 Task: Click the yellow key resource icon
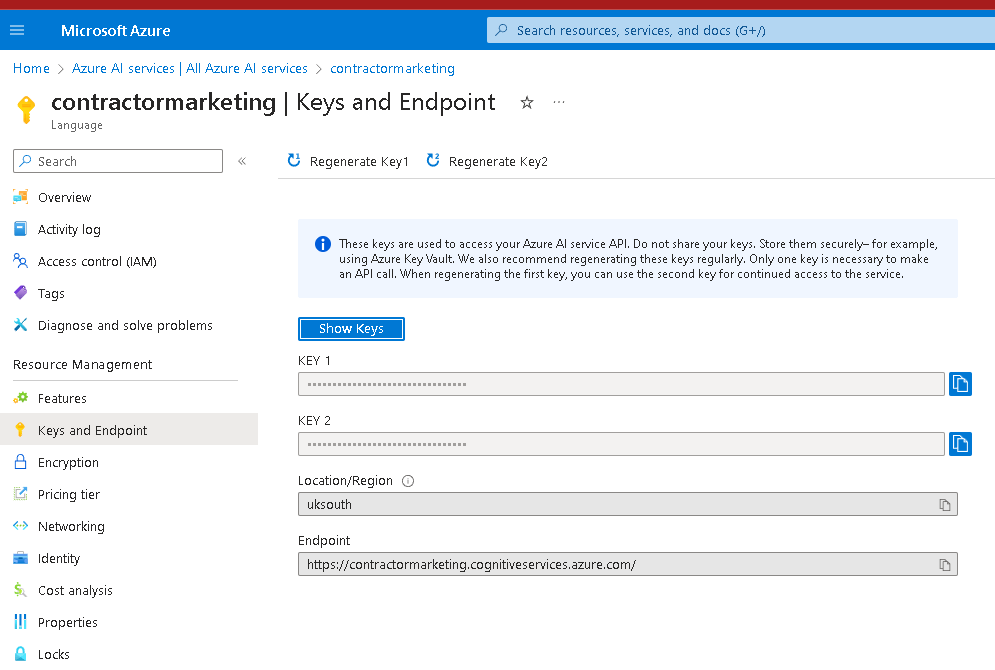click(27, 109)
